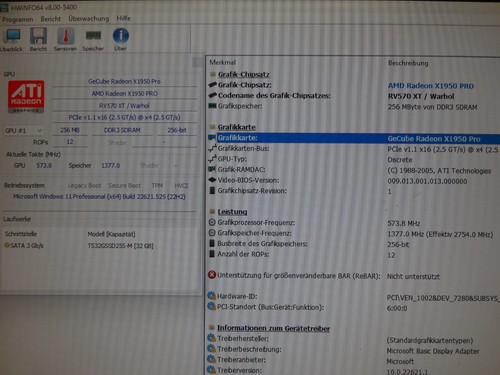Click the ATI Radeon Graphics logo
500x375 pixels.
26,97
